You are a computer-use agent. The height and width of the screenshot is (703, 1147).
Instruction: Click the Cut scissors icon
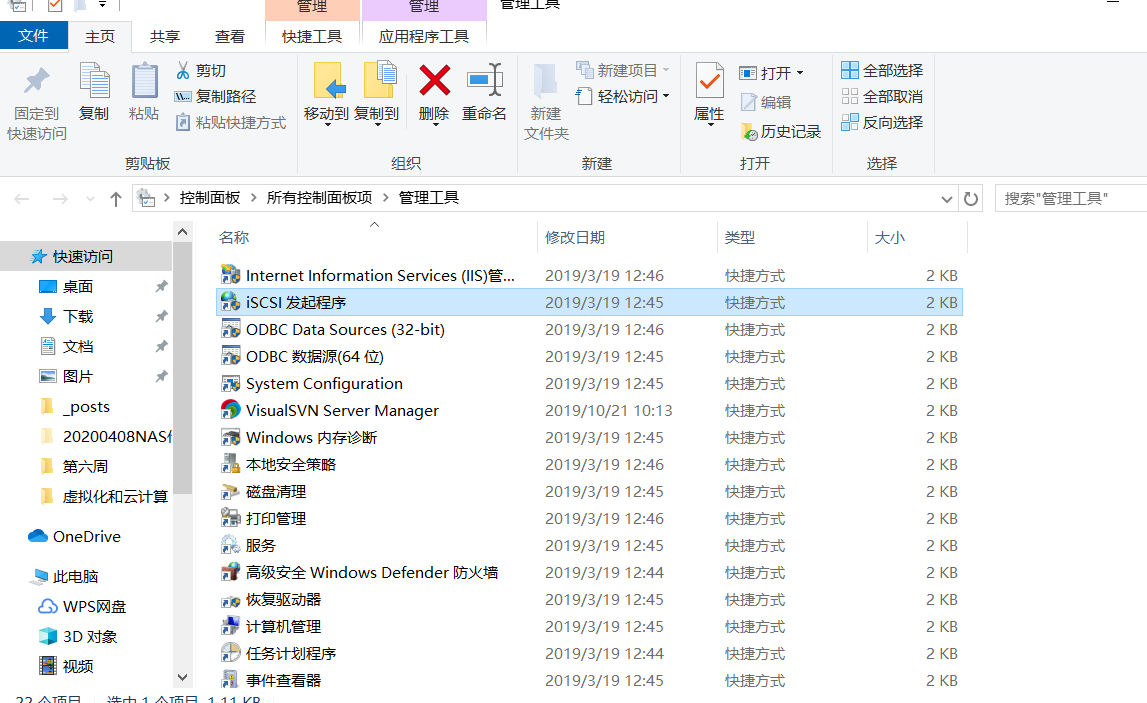click(183, 70)
